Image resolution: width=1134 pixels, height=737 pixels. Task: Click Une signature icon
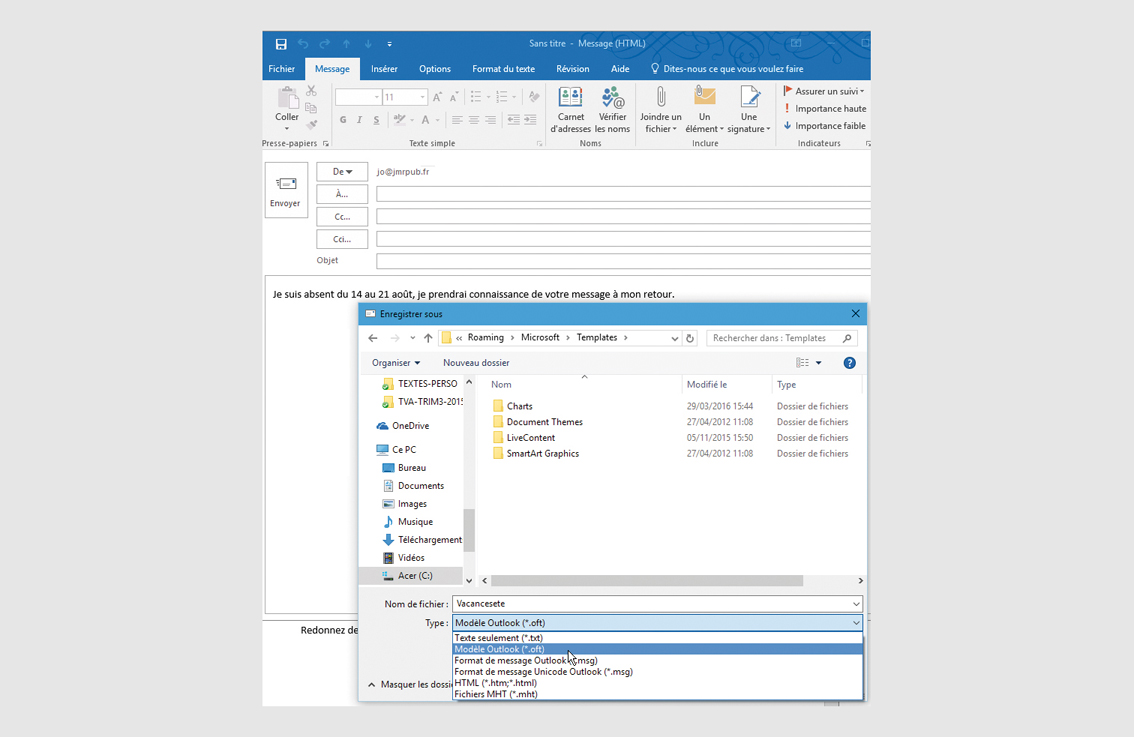point(749,109)
